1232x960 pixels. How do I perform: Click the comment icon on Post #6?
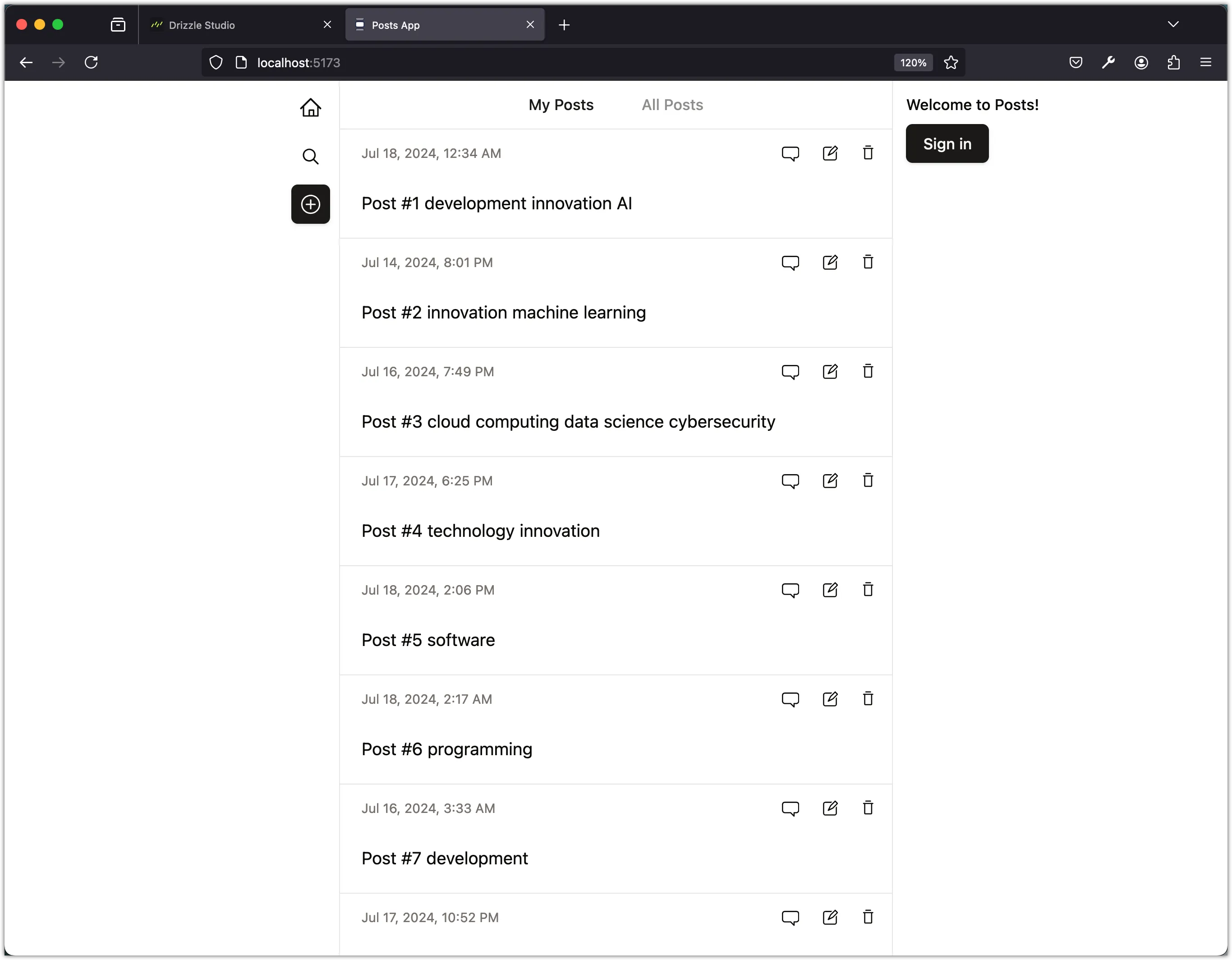790,698
